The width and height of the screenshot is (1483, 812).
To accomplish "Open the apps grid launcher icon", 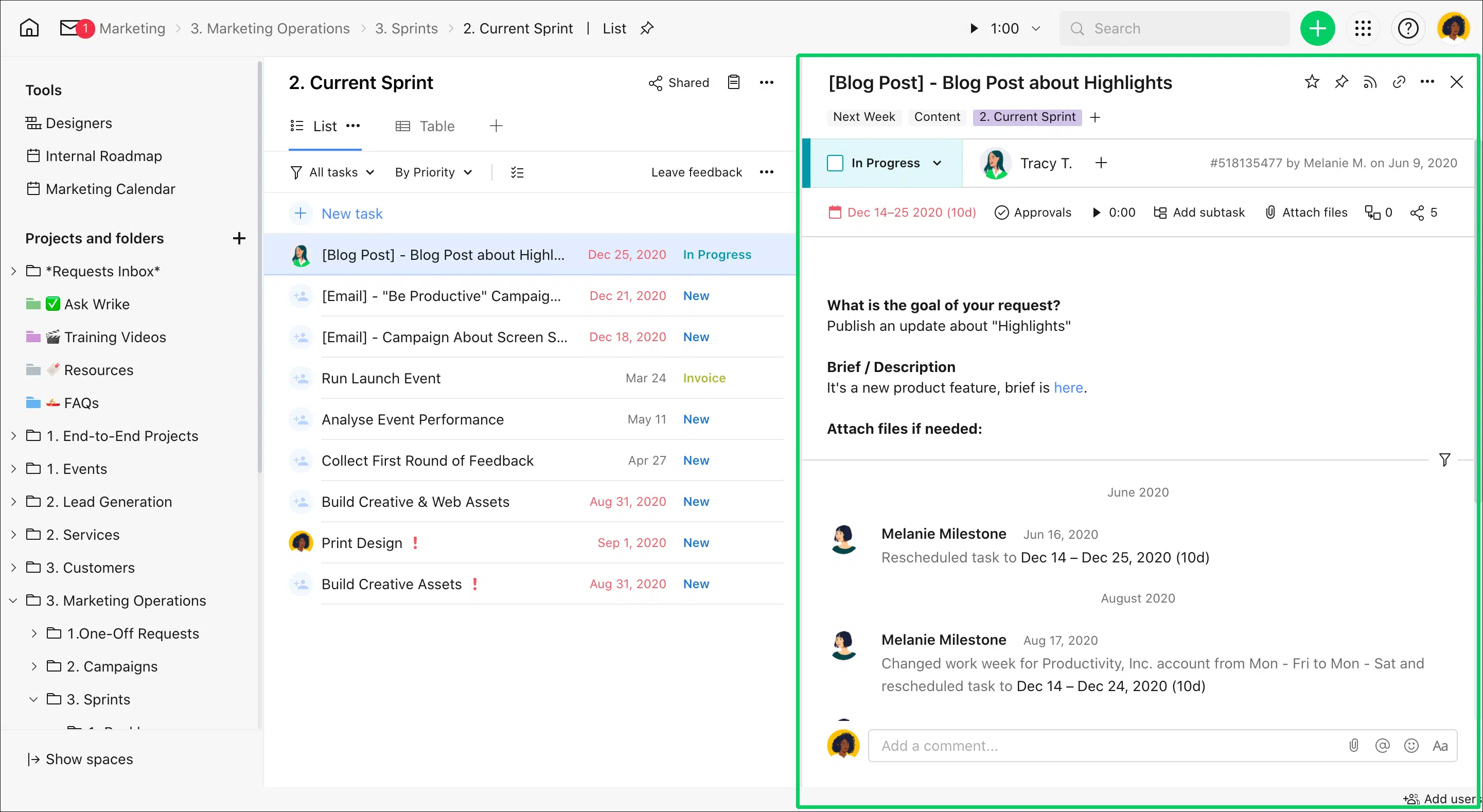I will coord(1363,28).
